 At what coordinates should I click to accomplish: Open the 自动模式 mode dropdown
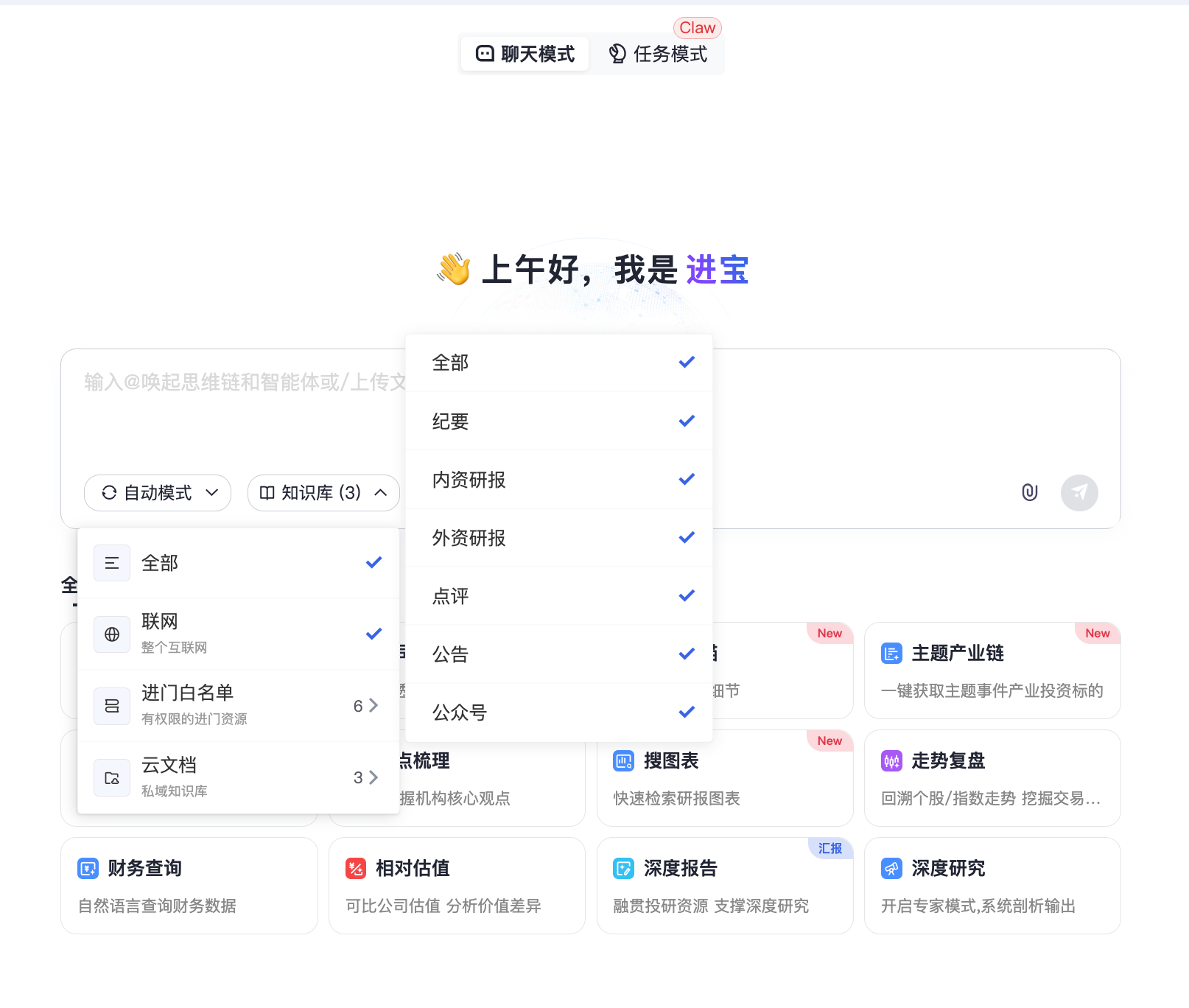point(158,492)
